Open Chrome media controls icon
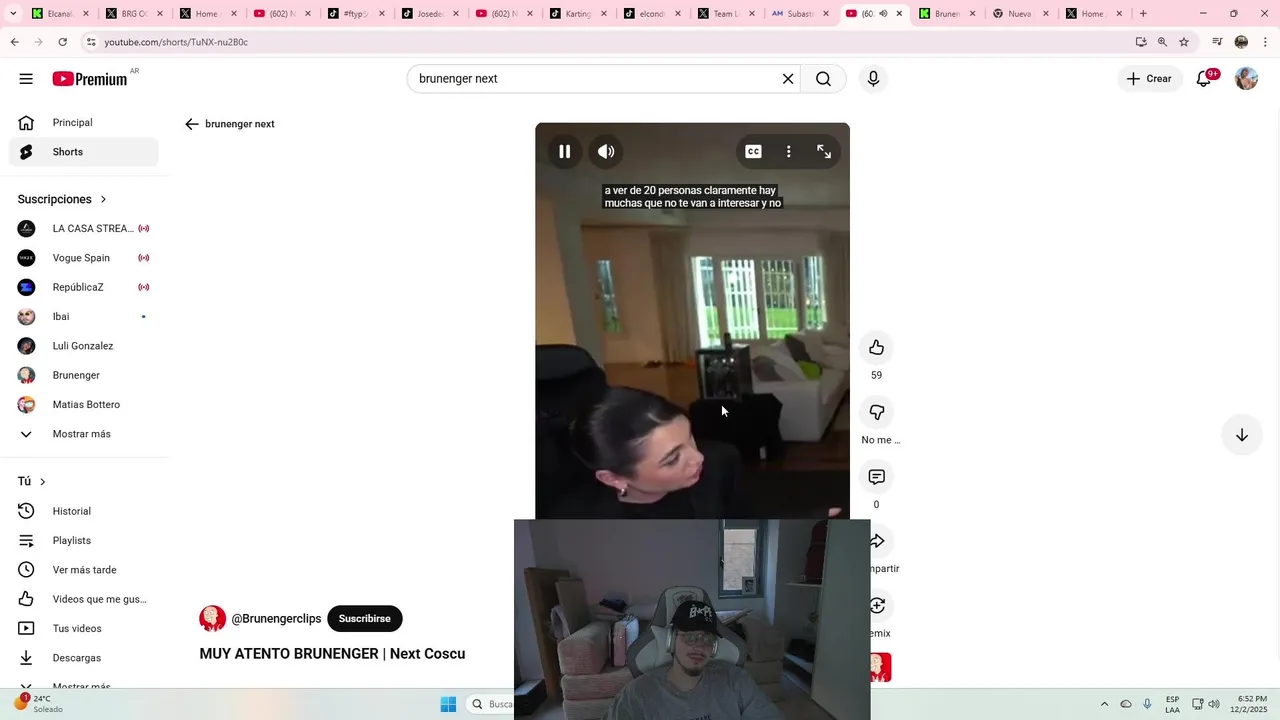 (x=1217, y=42)
